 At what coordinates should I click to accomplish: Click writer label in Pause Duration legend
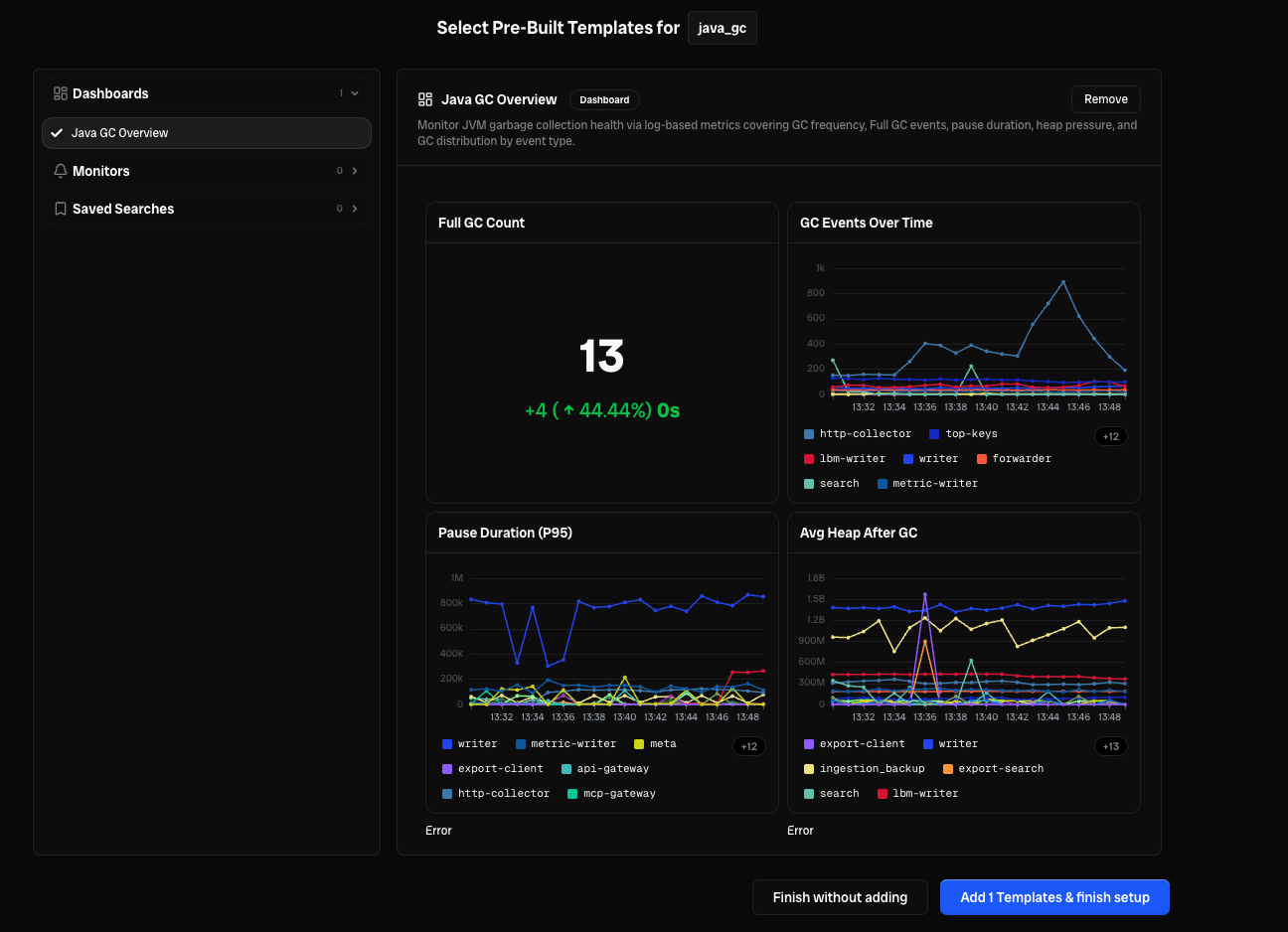[478, 744]
